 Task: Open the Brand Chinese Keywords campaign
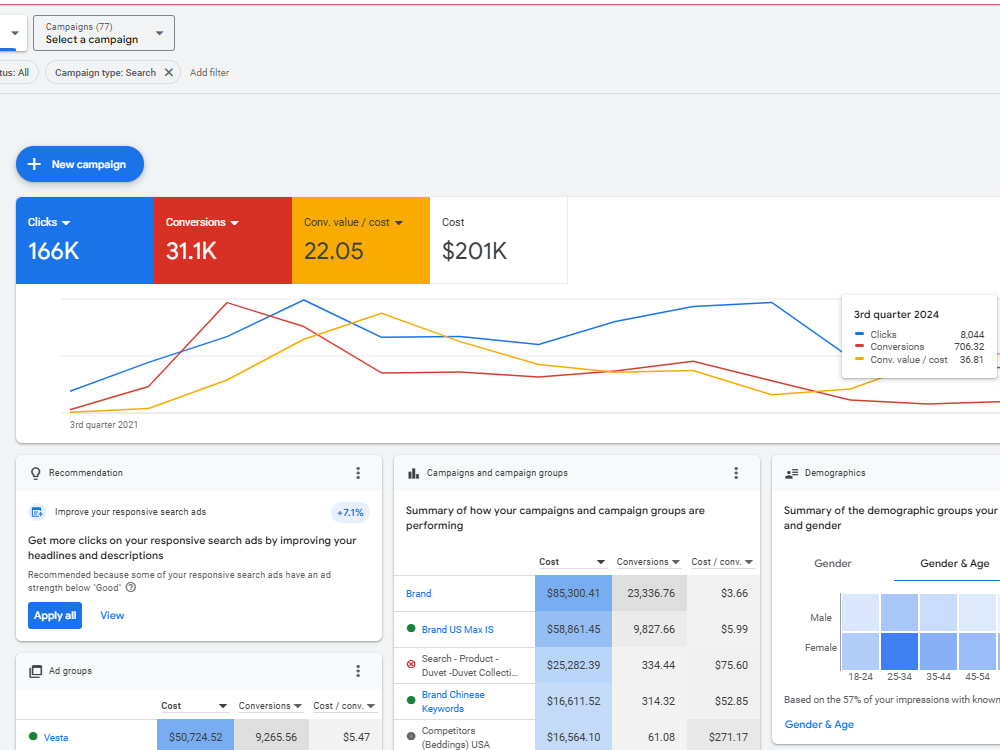pos(453,702)
